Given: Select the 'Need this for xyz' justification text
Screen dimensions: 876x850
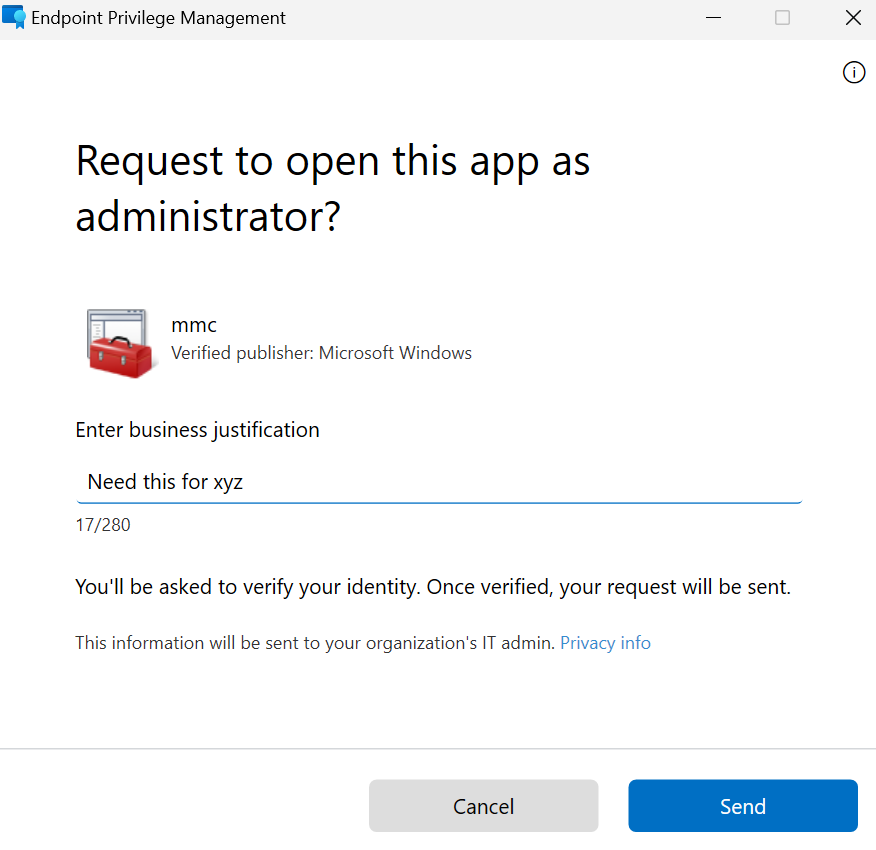Looking at the screenshot, I should 164,481.
